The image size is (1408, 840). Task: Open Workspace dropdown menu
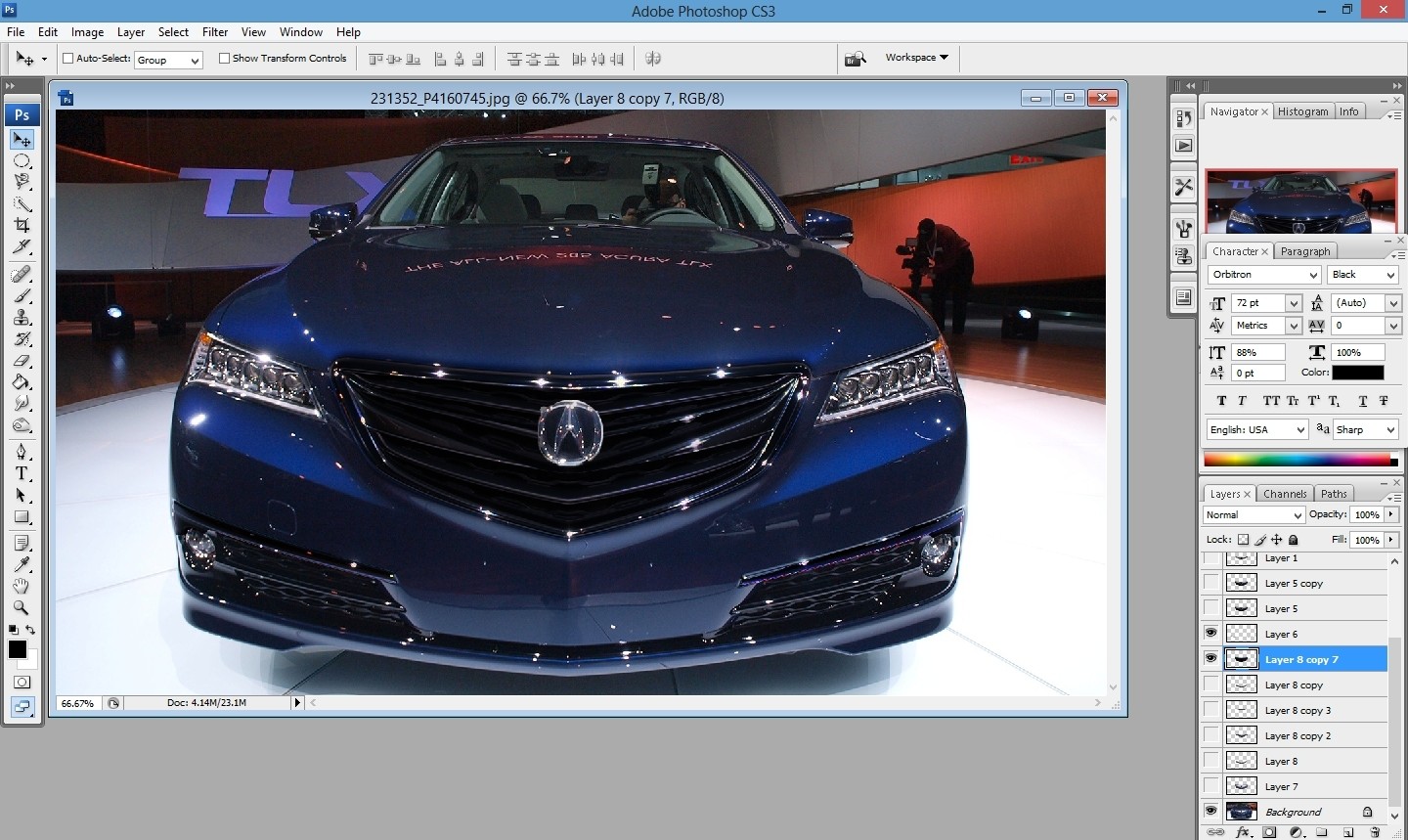(916, 58)
